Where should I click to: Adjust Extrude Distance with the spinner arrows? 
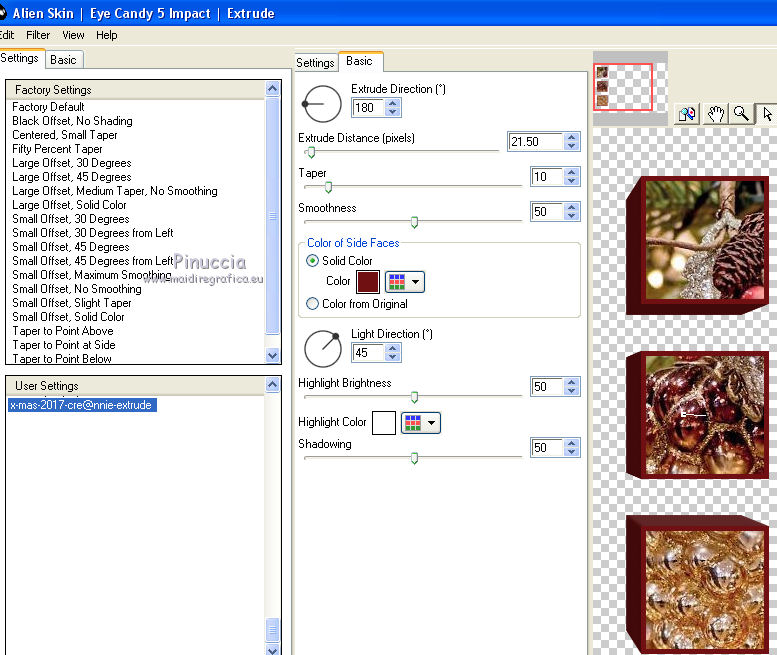click(x=572, y=142)
